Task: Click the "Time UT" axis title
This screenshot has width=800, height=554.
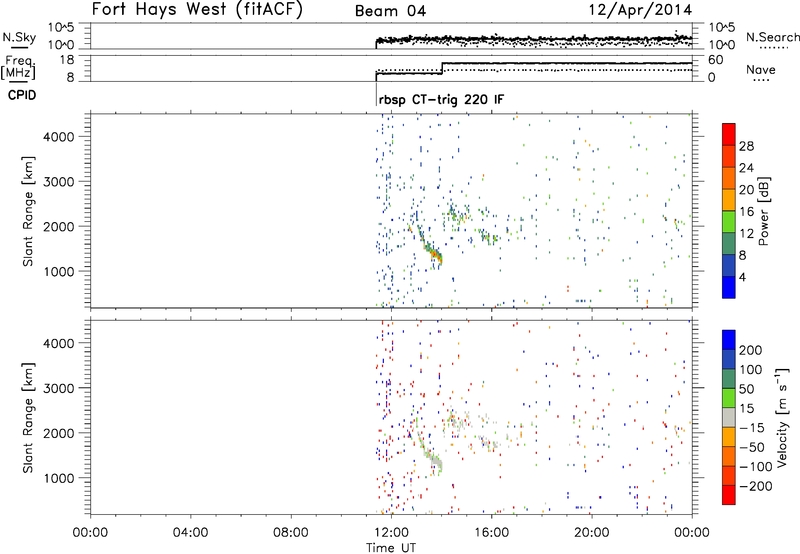Action: 391,548
